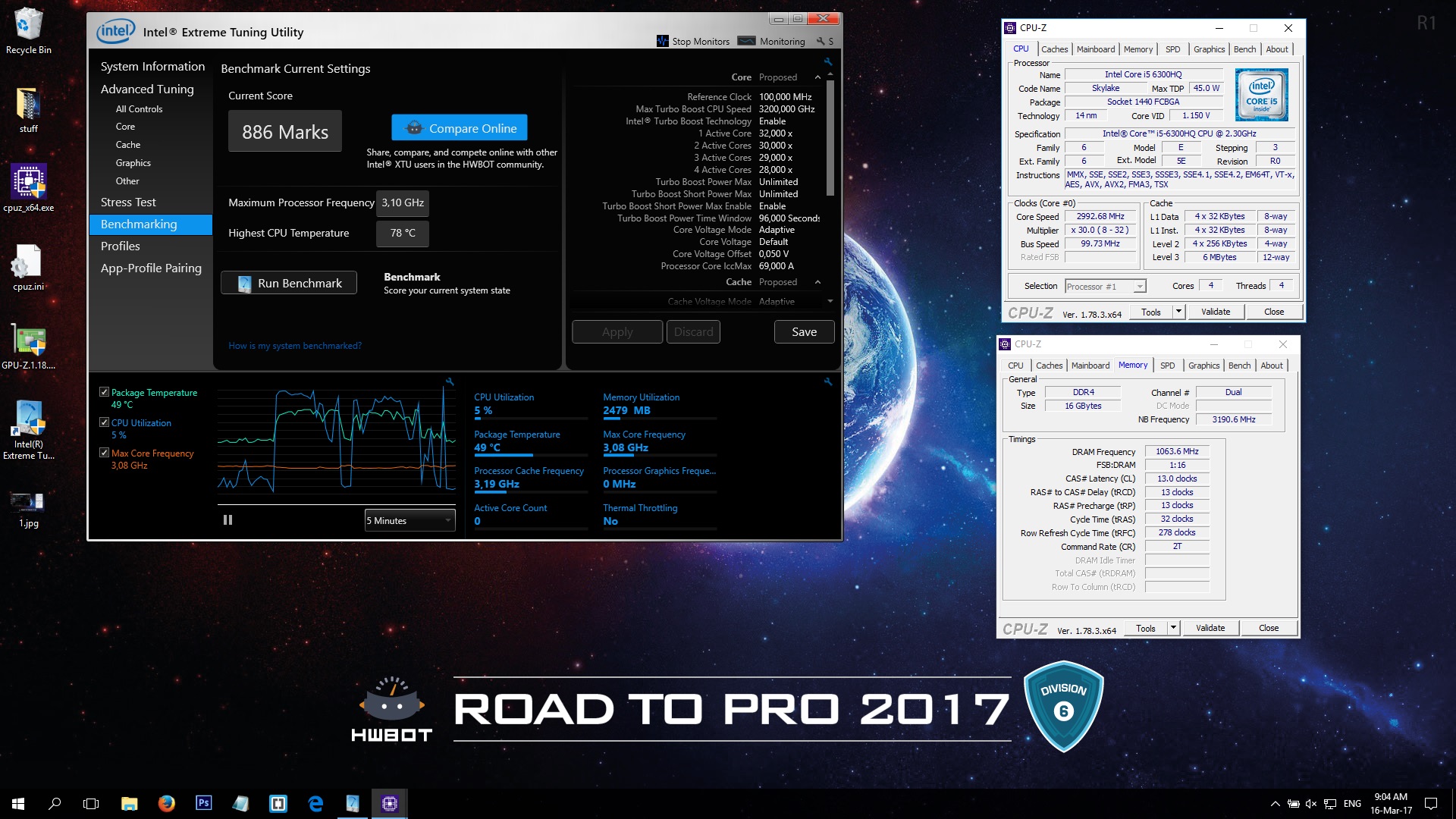Click the taskbar clock showing 9:04 AM

(1391, 804)
